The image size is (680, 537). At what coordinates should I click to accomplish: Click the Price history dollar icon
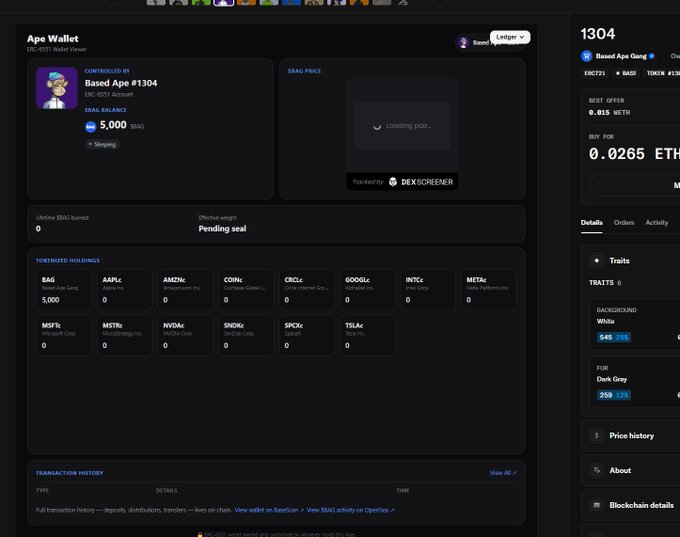coord(597,435)
